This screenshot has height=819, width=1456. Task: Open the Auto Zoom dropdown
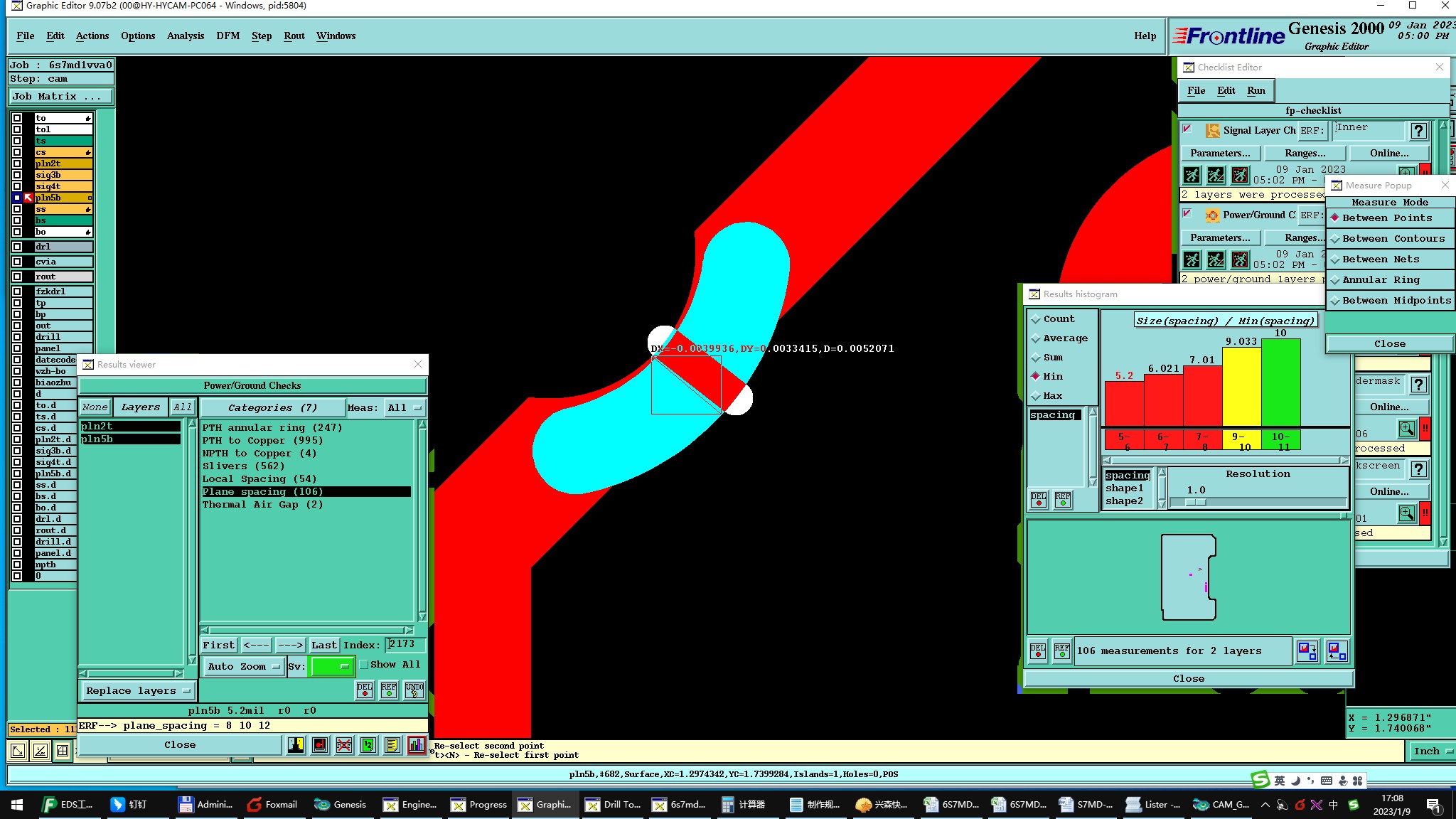(x=242, y=667)
